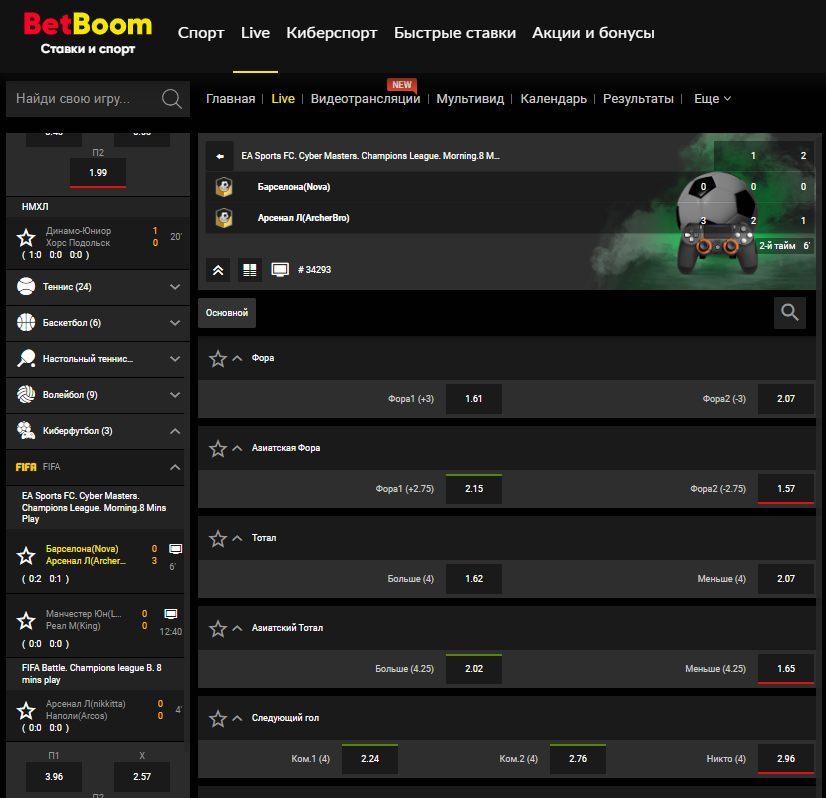Screen dimensions: 826x798
Task: Collapse the Фора market chevron
Action: [237, 358]
